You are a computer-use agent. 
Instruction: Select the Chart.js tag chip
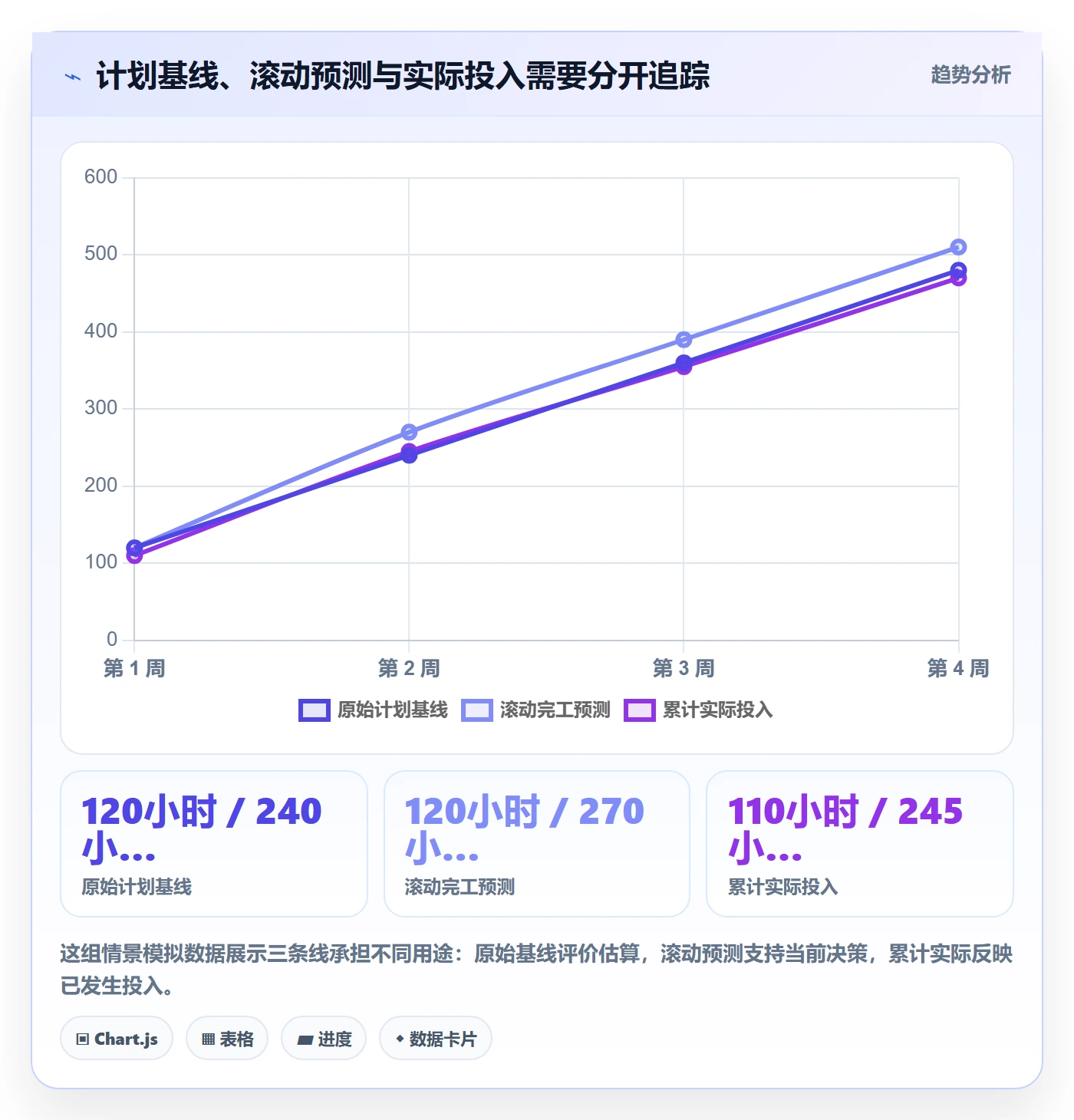[117, 1039]
